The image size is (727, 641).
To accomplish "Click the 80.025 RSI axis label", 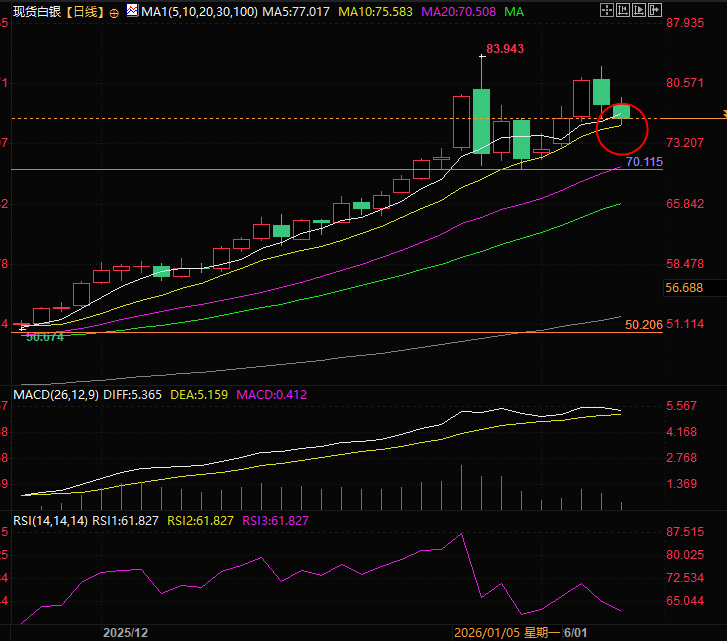I will (x=685, y=555).
